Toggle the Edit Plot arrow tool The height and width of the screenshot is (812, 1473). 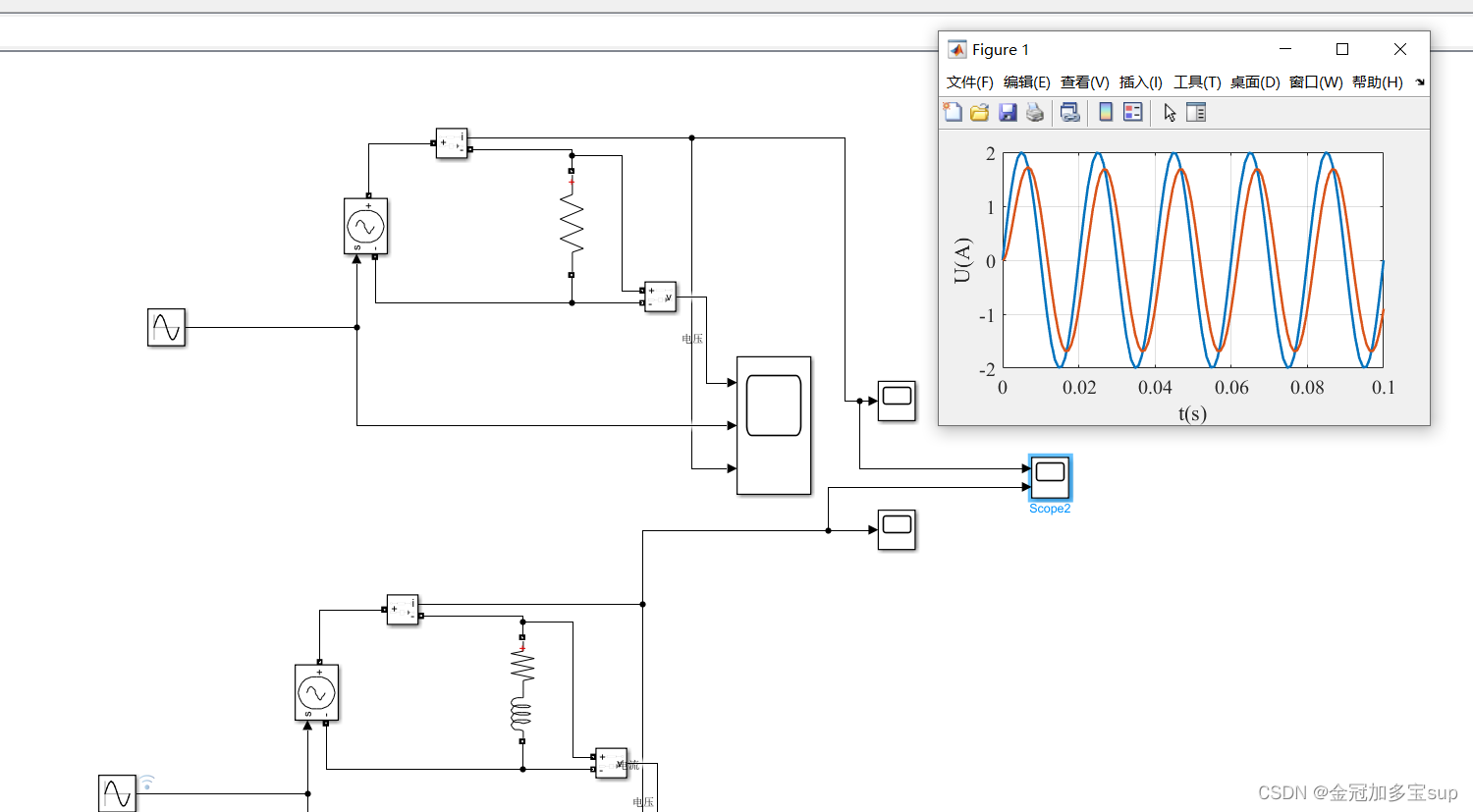click(1170, 112)
